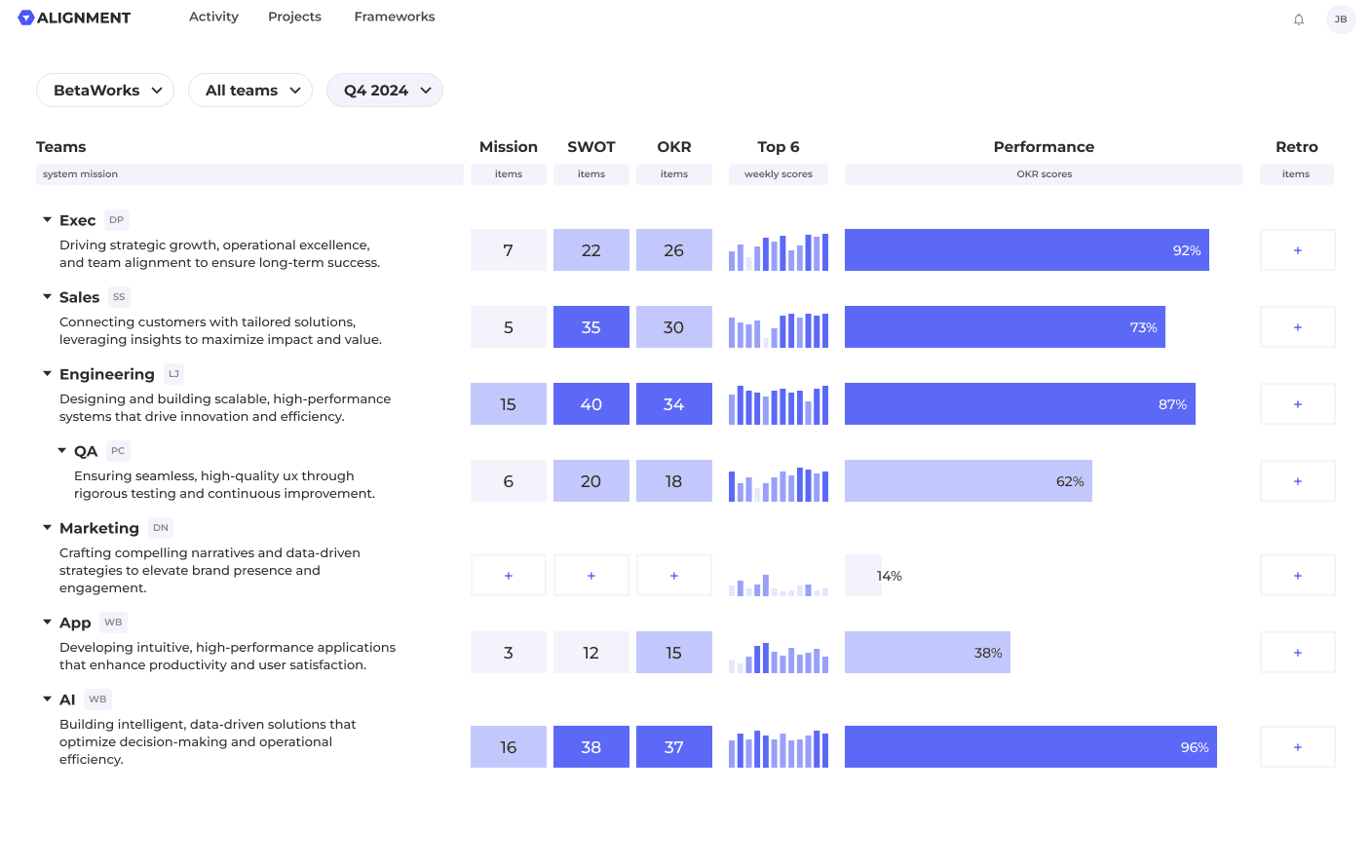This screenshot has height=868, width=1372.
Task: Click the Performance column header
Action: click(x=1044, y=147)
